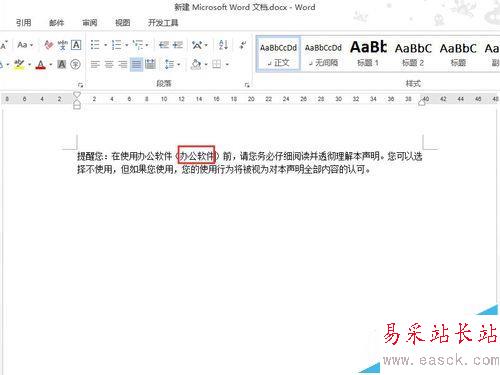Image resolution: width=500 pixels, height=375 pixels.
Task: Apply the Character Border icon
Action: coord(76,45)
